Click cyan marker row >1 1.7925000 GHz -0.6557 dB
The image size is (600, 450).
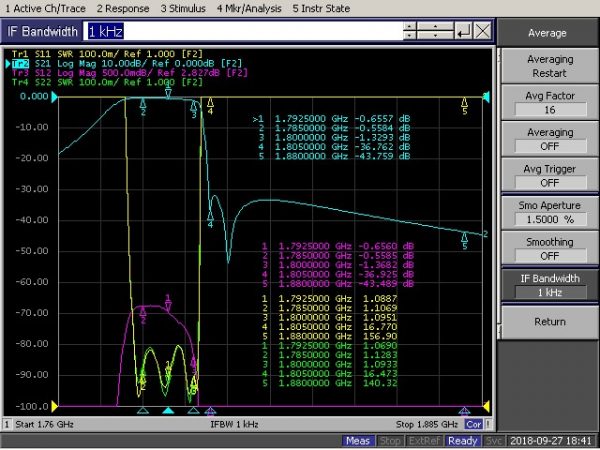point(331,119)
